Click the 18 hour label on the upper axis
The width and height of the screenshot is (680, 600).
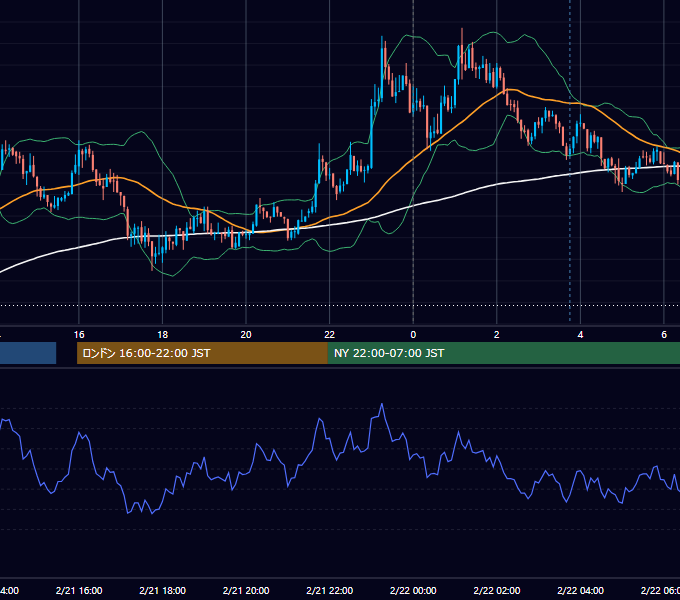click(163, 335)
